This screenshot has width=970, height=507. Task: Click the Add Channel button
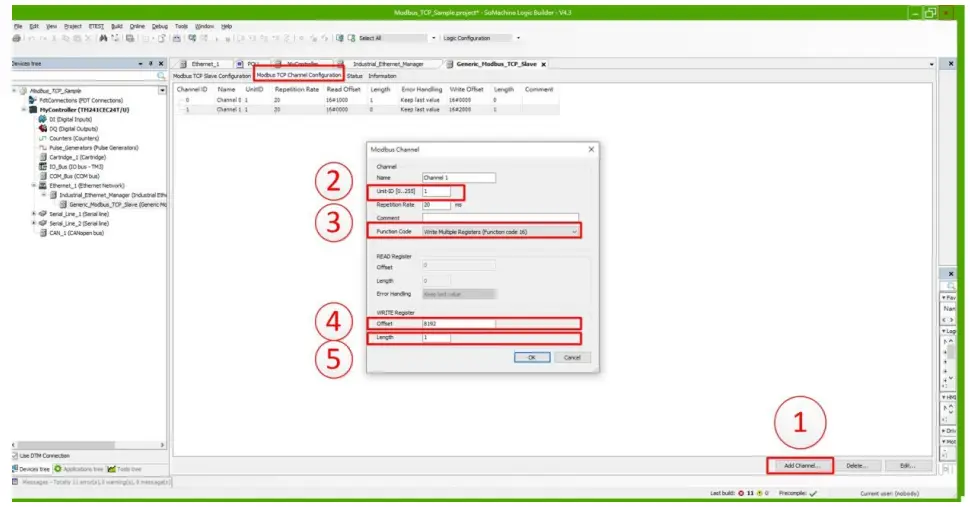(800, 466)
